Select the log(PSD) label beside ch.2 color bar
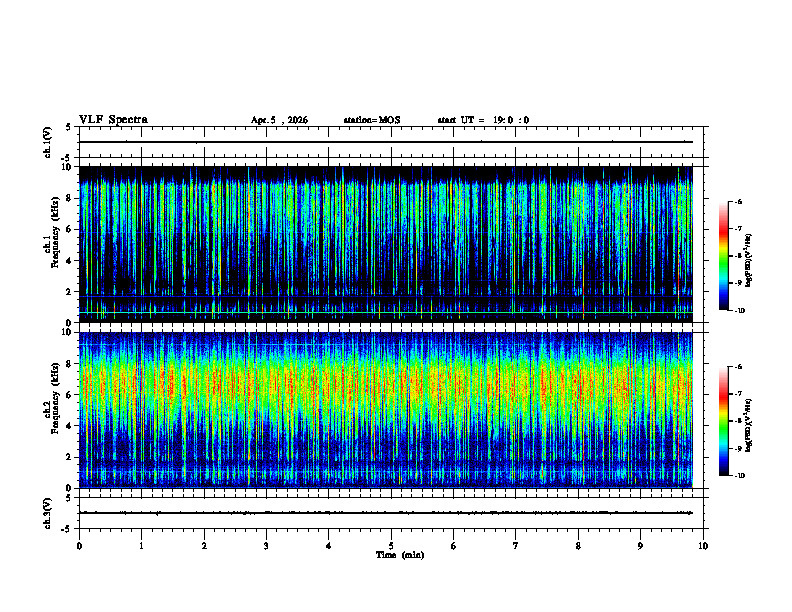Image resolution: width=792 pixels, height=612 pixels. click(749, 426)
